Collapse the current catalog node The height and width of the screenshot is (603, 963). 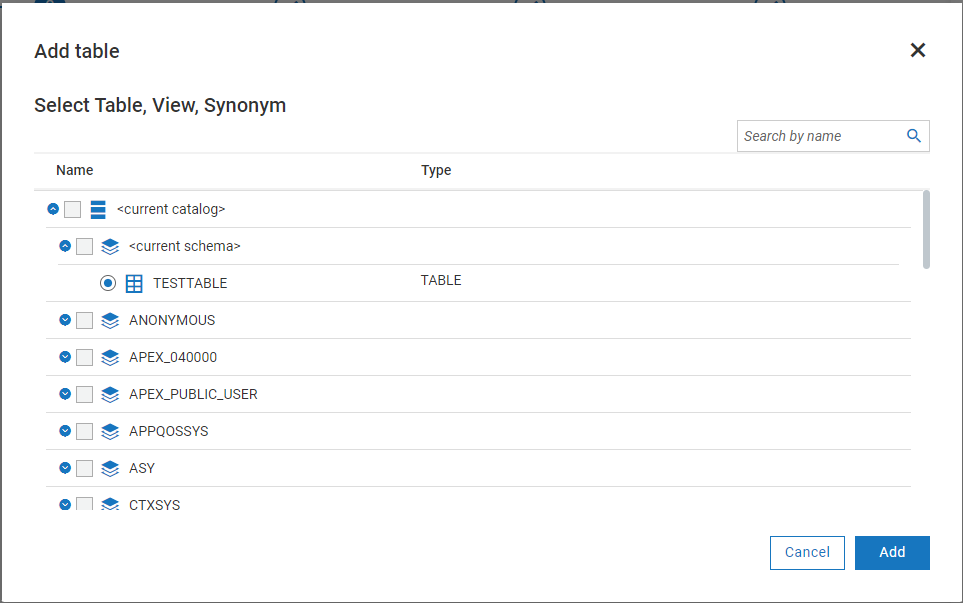click(x=53, y=209)
